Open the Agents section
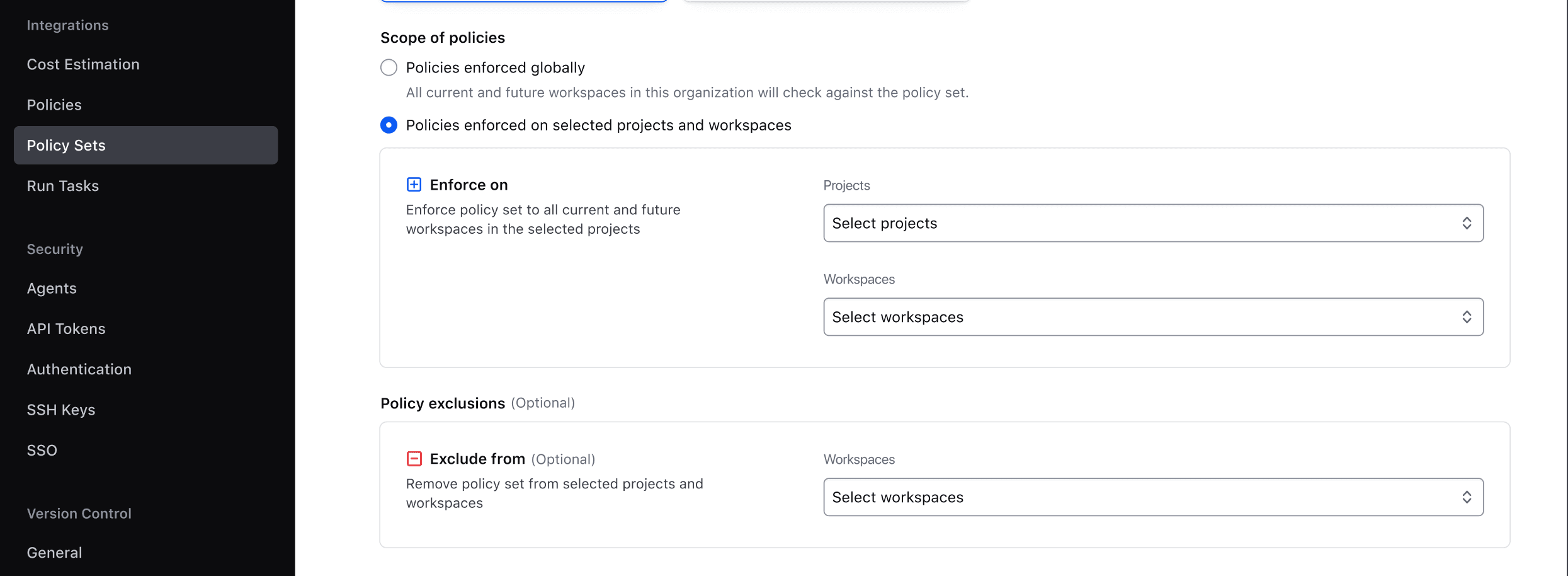The width and height of the screenshot is (1568, 576). 52,287
